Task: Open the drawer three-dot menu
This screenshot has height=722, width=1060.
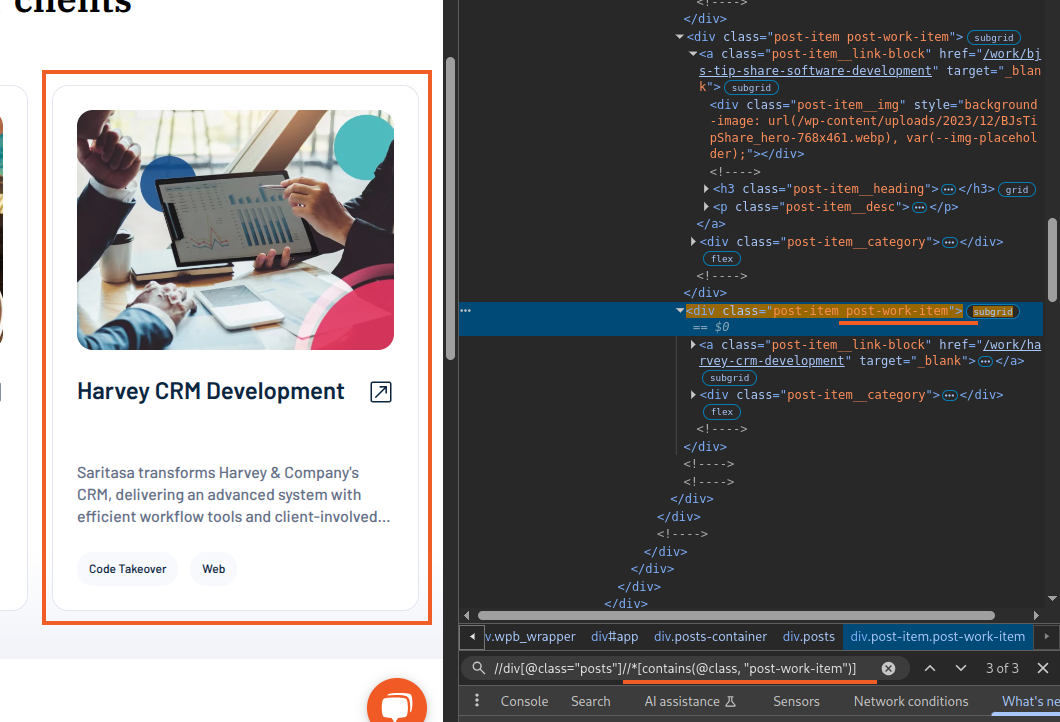Action: (477, 701)
